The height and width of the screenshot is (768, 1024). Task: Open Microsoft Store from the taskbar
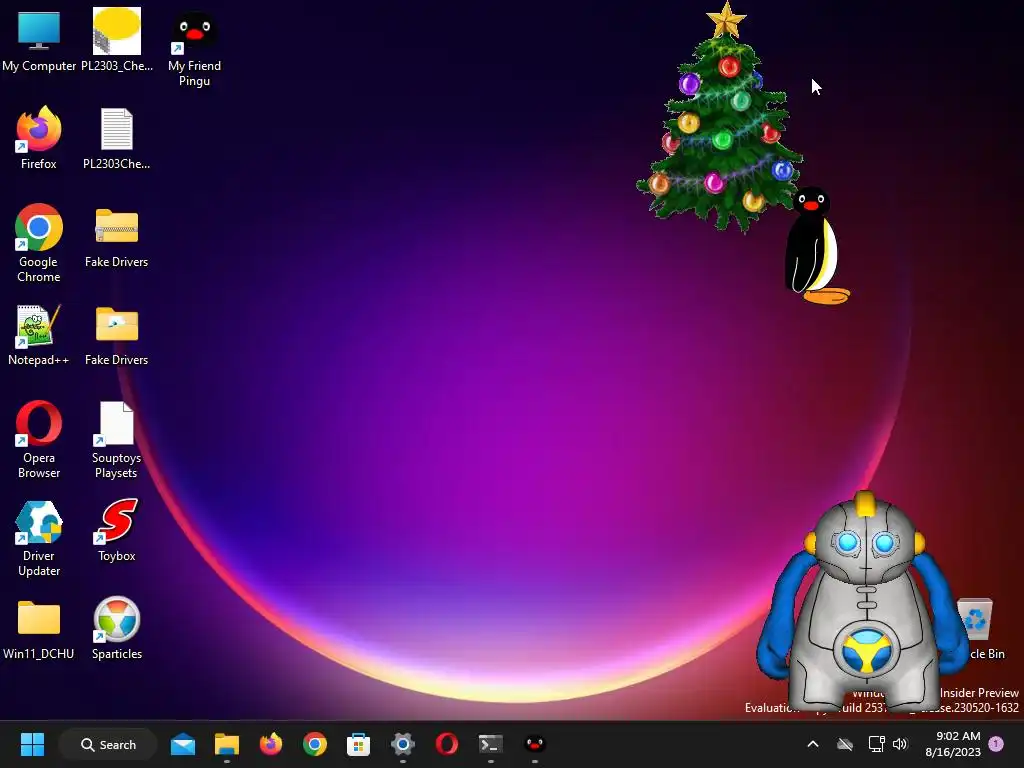pyautogui.click(x=359, y=744)
